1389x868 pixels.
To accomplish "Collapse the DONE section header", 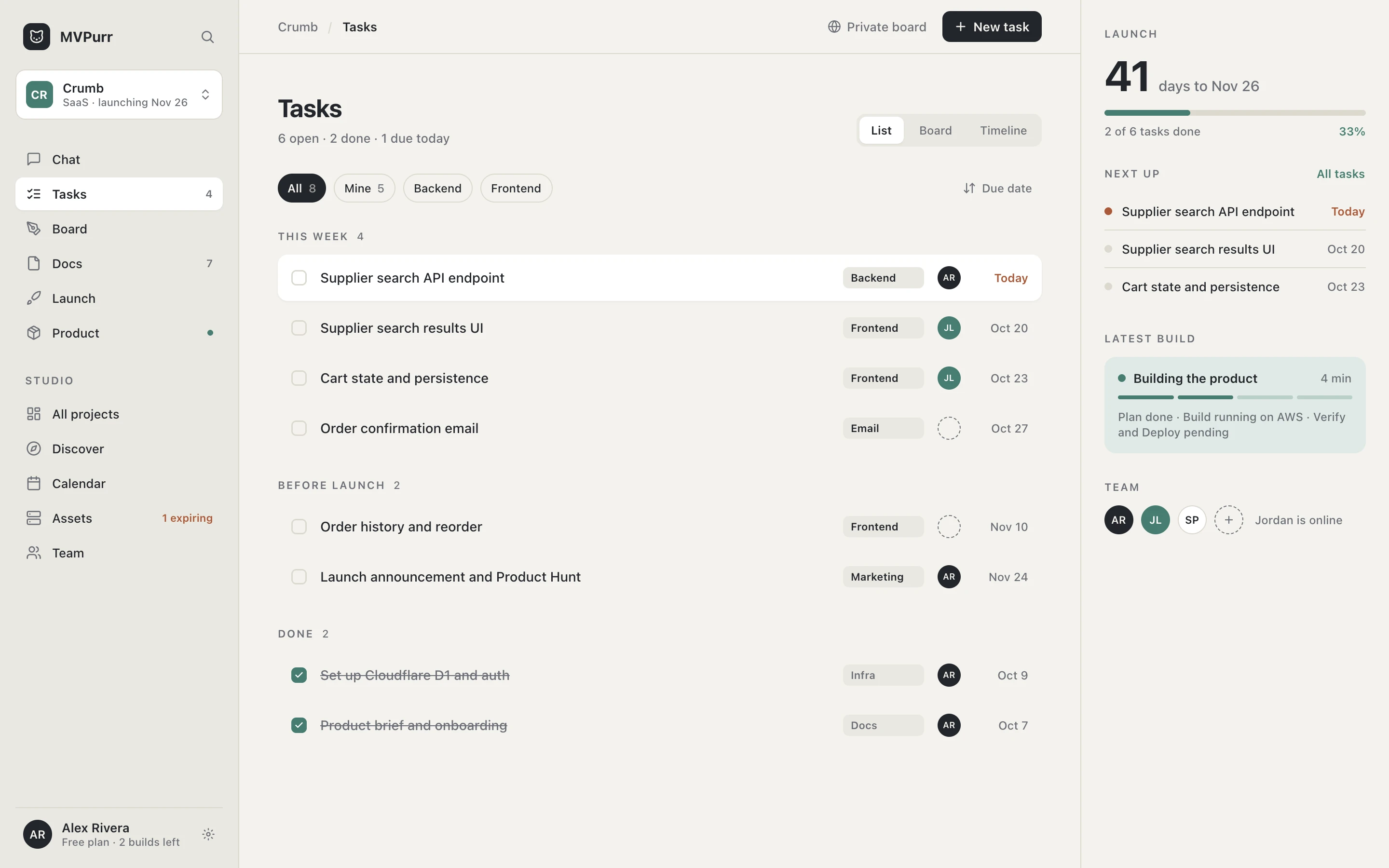I will 304,634.
